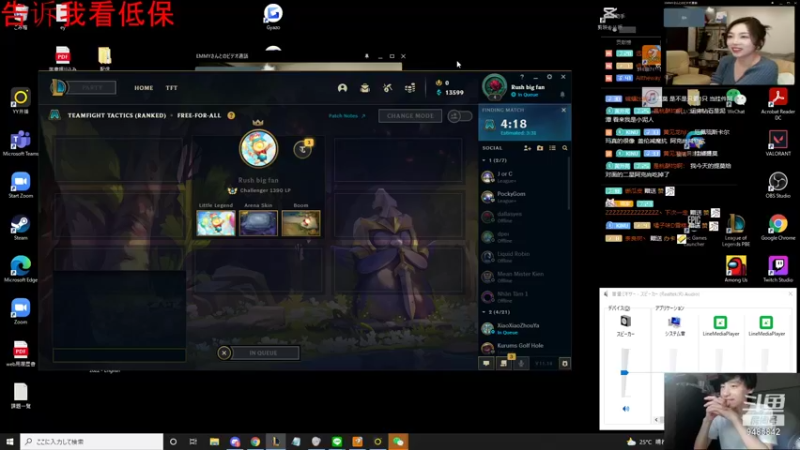Click the speaker device icon in mixer
Image resolution: width=800 pixels, height=450 pixels.
coord(626,321)
